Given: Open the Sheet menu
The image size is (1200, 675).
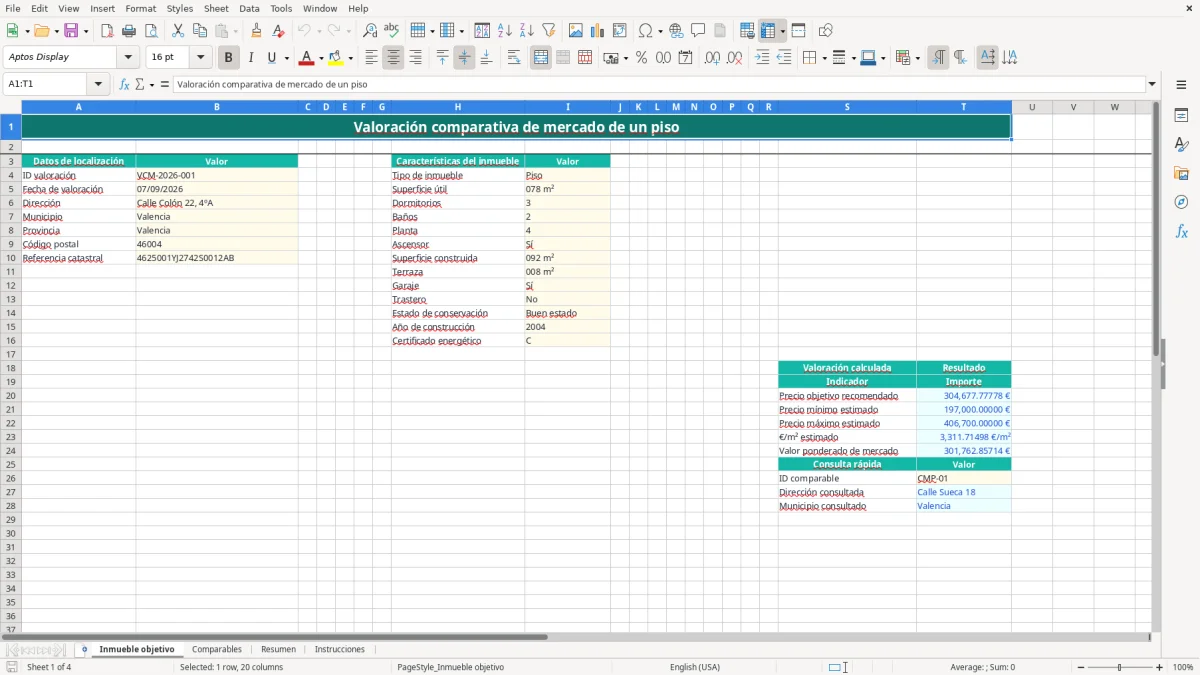Looking at the screenshot, I should tap(216, 8).
